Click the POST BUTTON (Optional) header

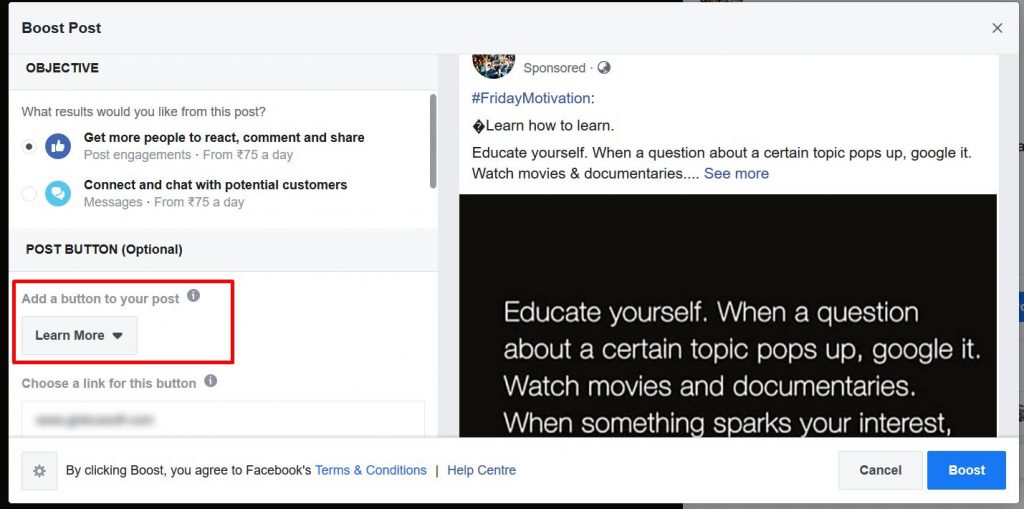(104, 250)
